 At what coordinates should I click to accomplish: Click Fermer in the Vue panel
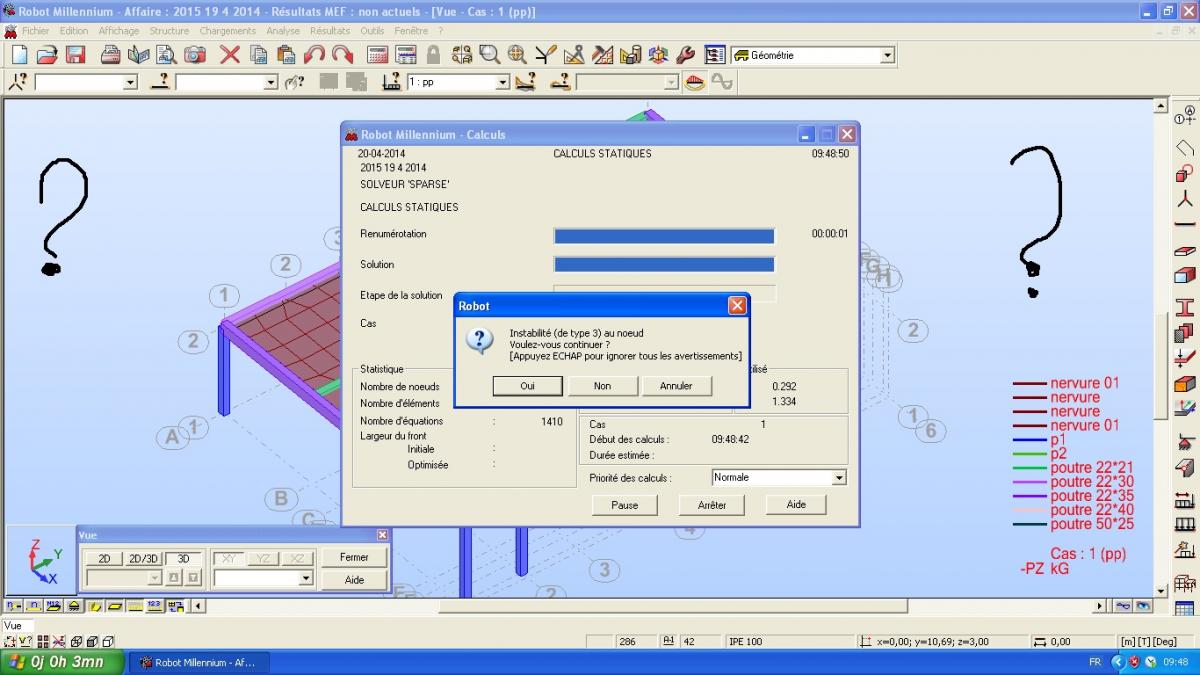coord(354,558)
